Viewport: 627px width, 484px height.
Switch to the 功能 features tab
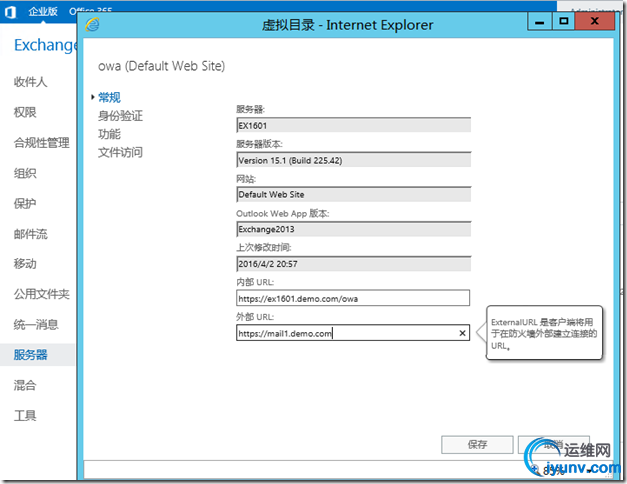109,134
